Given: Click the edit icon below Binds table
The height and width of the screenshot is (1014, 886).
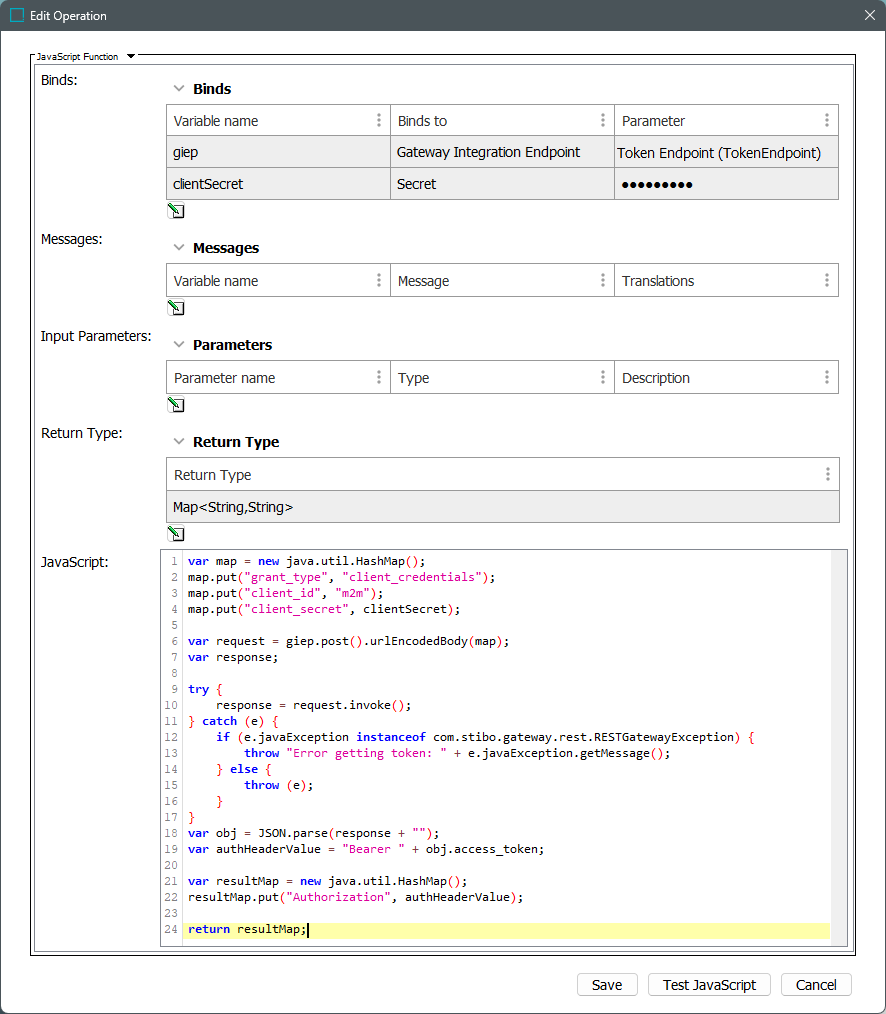Looking at the screenshot, I should click(x=176, y=211).
